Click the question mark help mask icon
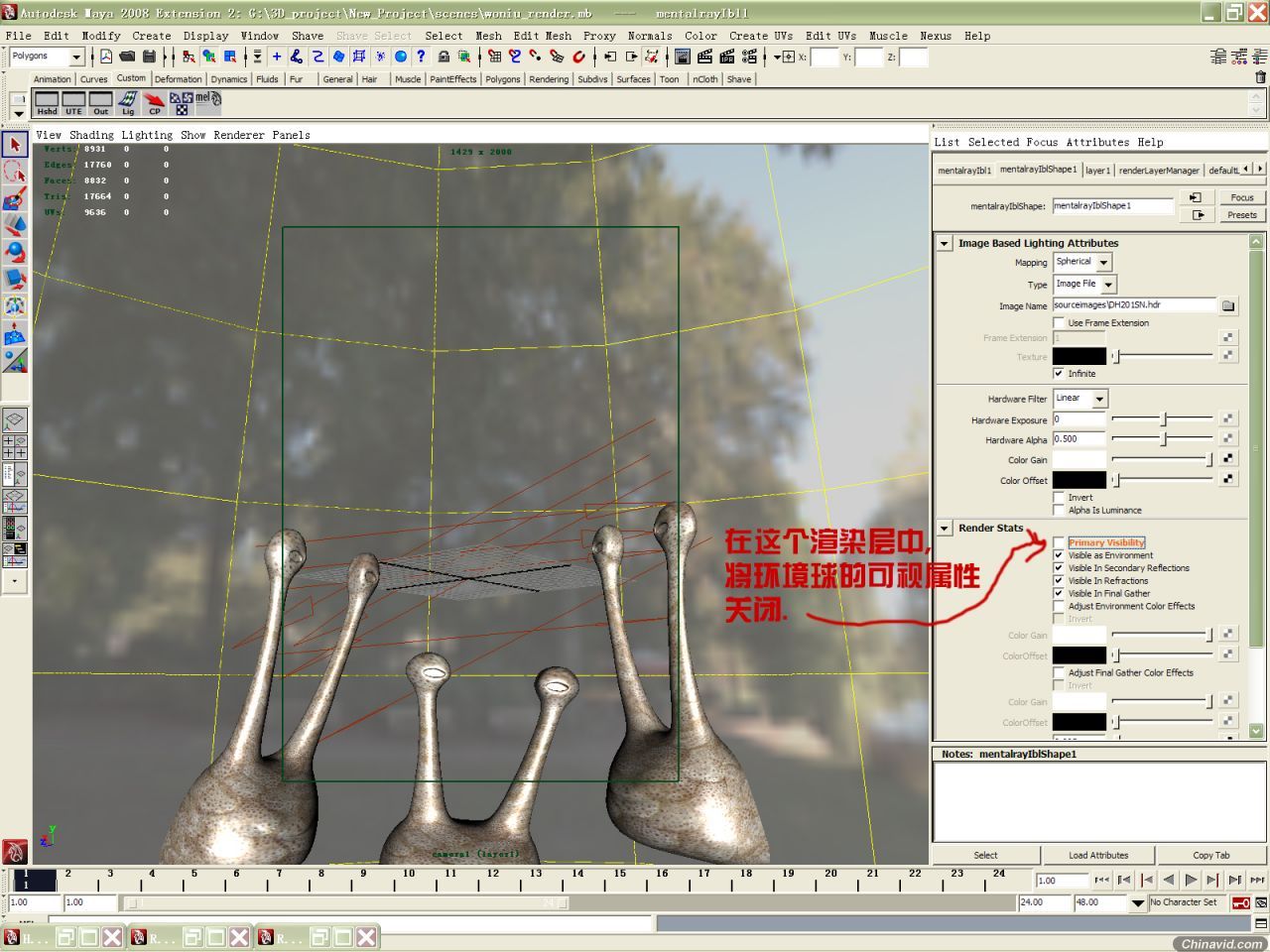Image resolution: width=1270 pixels, height=952 pixels. click(421, 57)
